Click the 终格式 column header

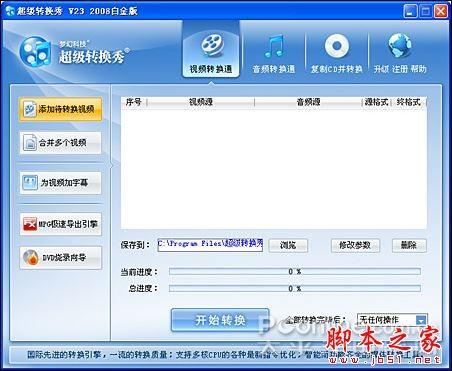(x=408, y=102)
